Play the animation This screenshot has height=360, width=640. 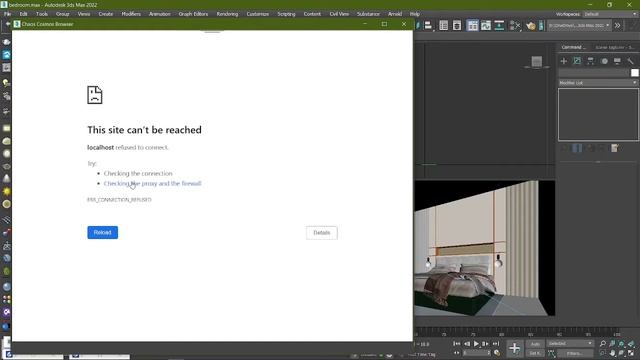click(x=476, y=344)
